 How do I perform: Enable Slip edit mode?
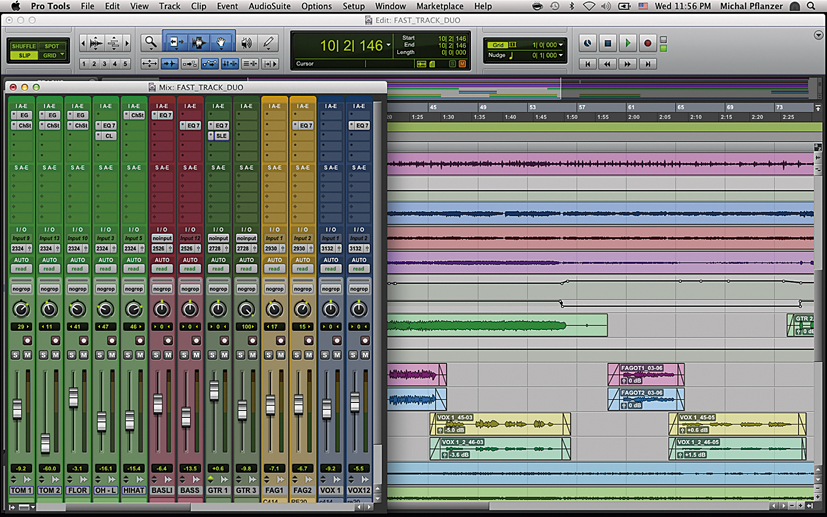pyautogui.click(x=24, y=55)
